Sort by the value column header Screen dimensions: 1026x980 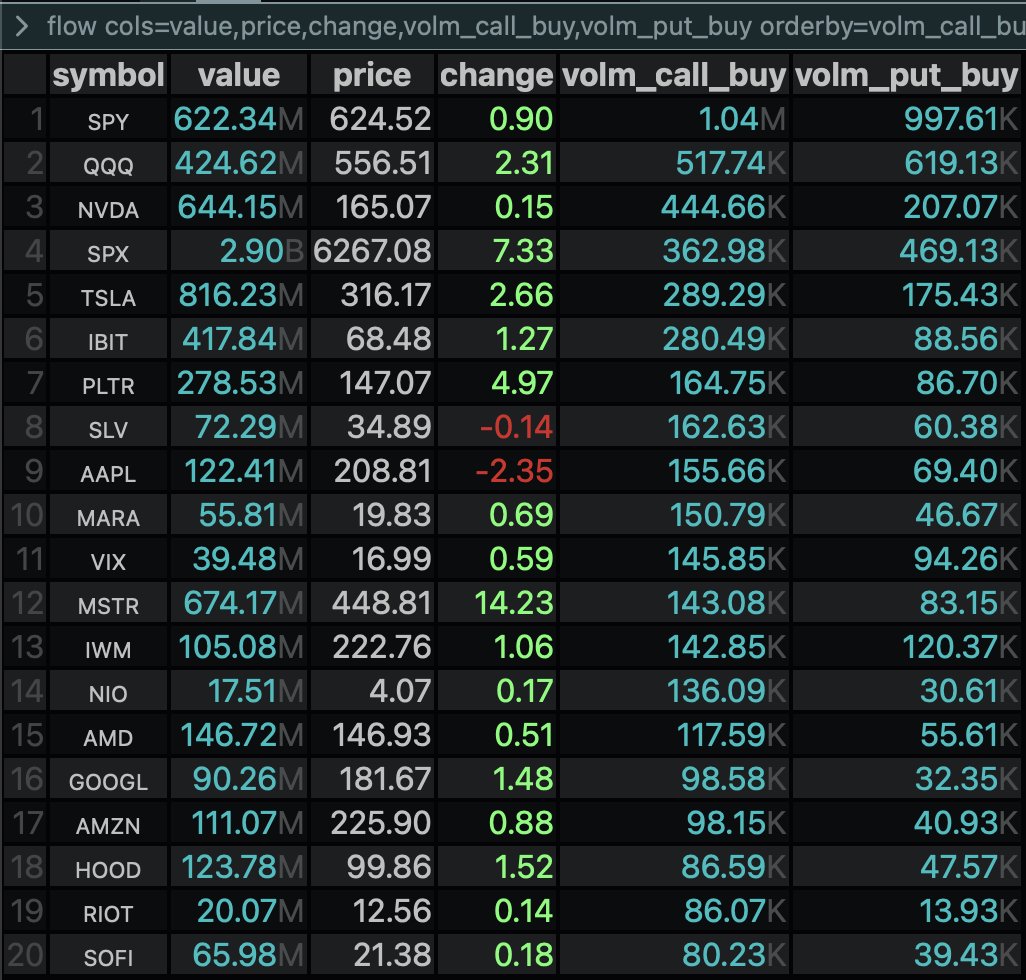(x=239, y=75)
